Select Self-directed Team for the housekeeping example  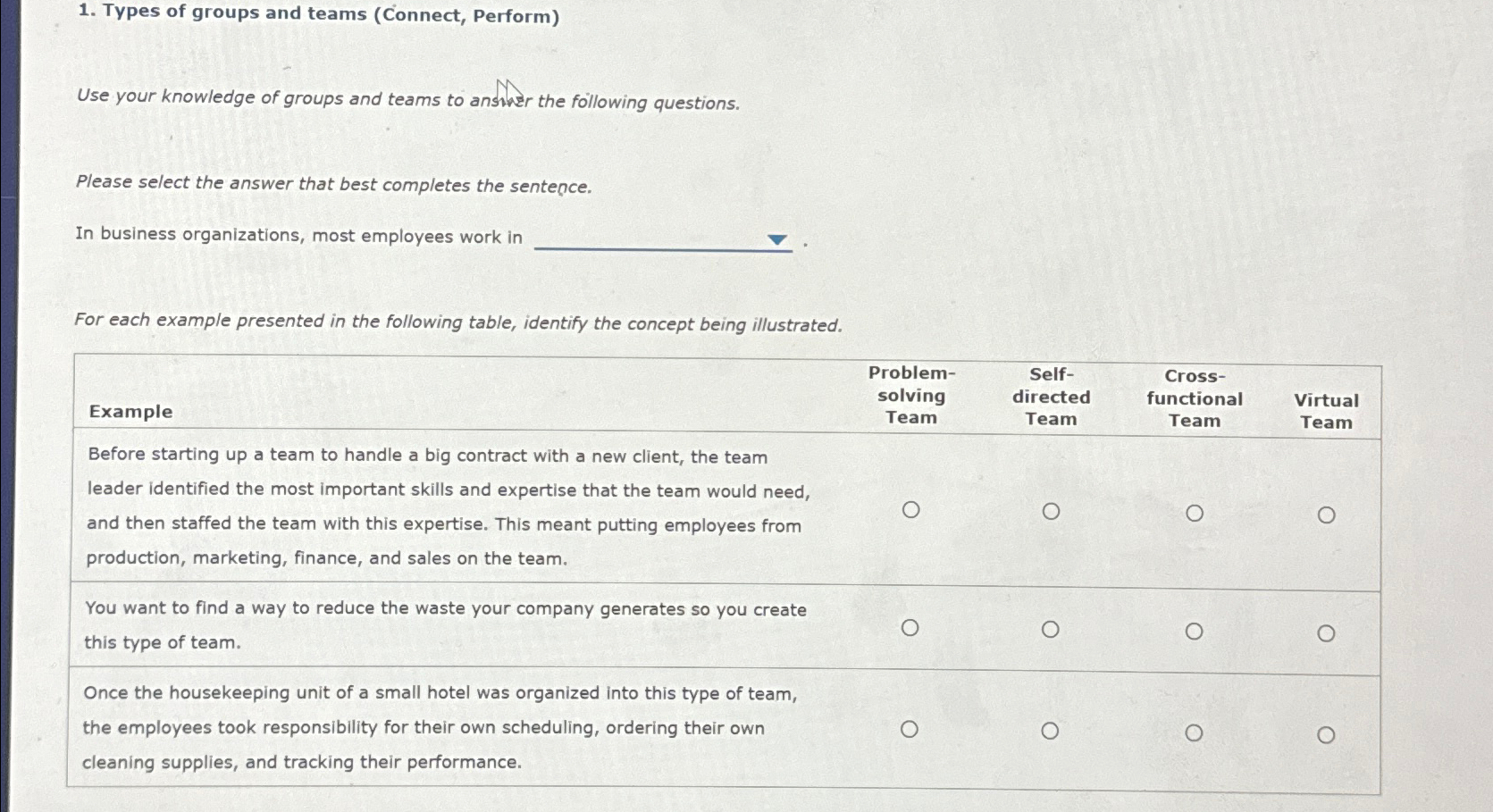point(1052,729)
